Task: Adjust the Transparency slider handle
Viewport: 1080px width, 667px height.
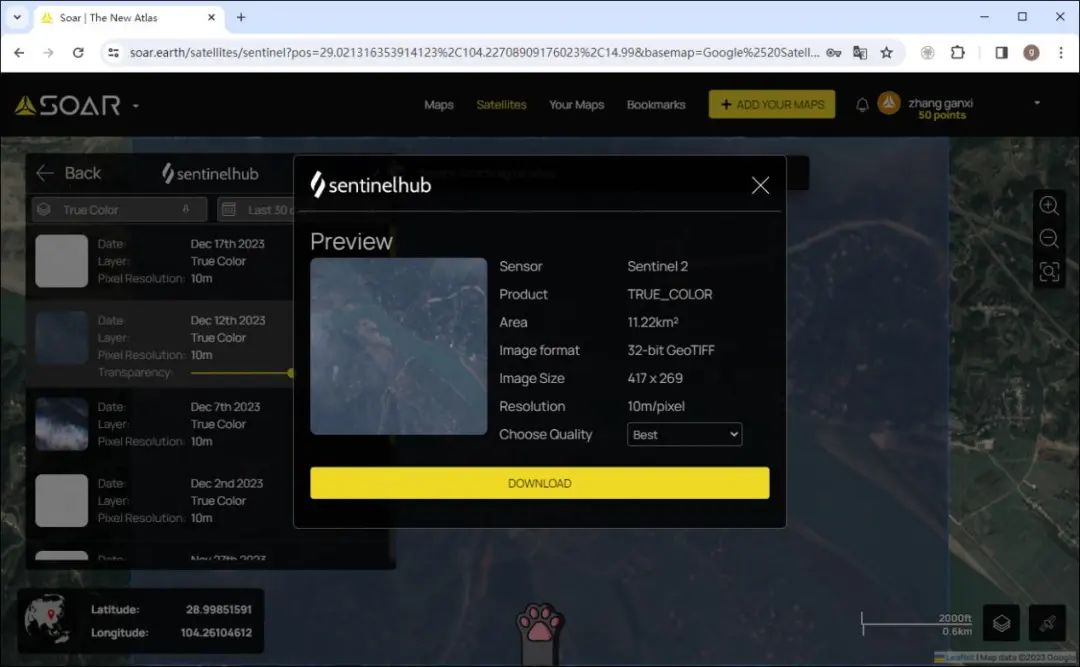Action: coord(291,373)
